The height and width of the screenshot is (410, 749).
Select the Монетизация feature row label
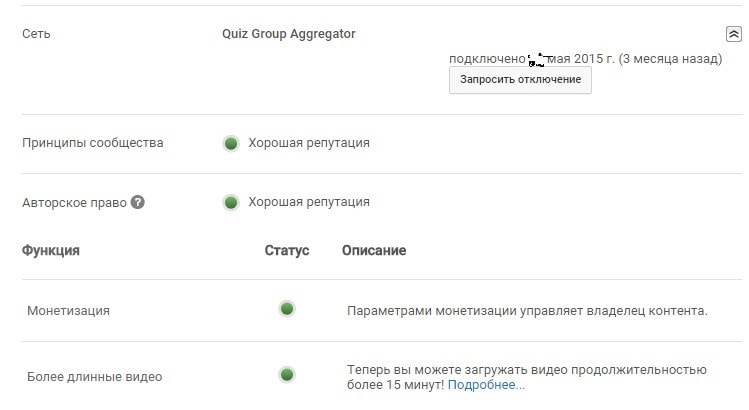click(x=68, y=310)
